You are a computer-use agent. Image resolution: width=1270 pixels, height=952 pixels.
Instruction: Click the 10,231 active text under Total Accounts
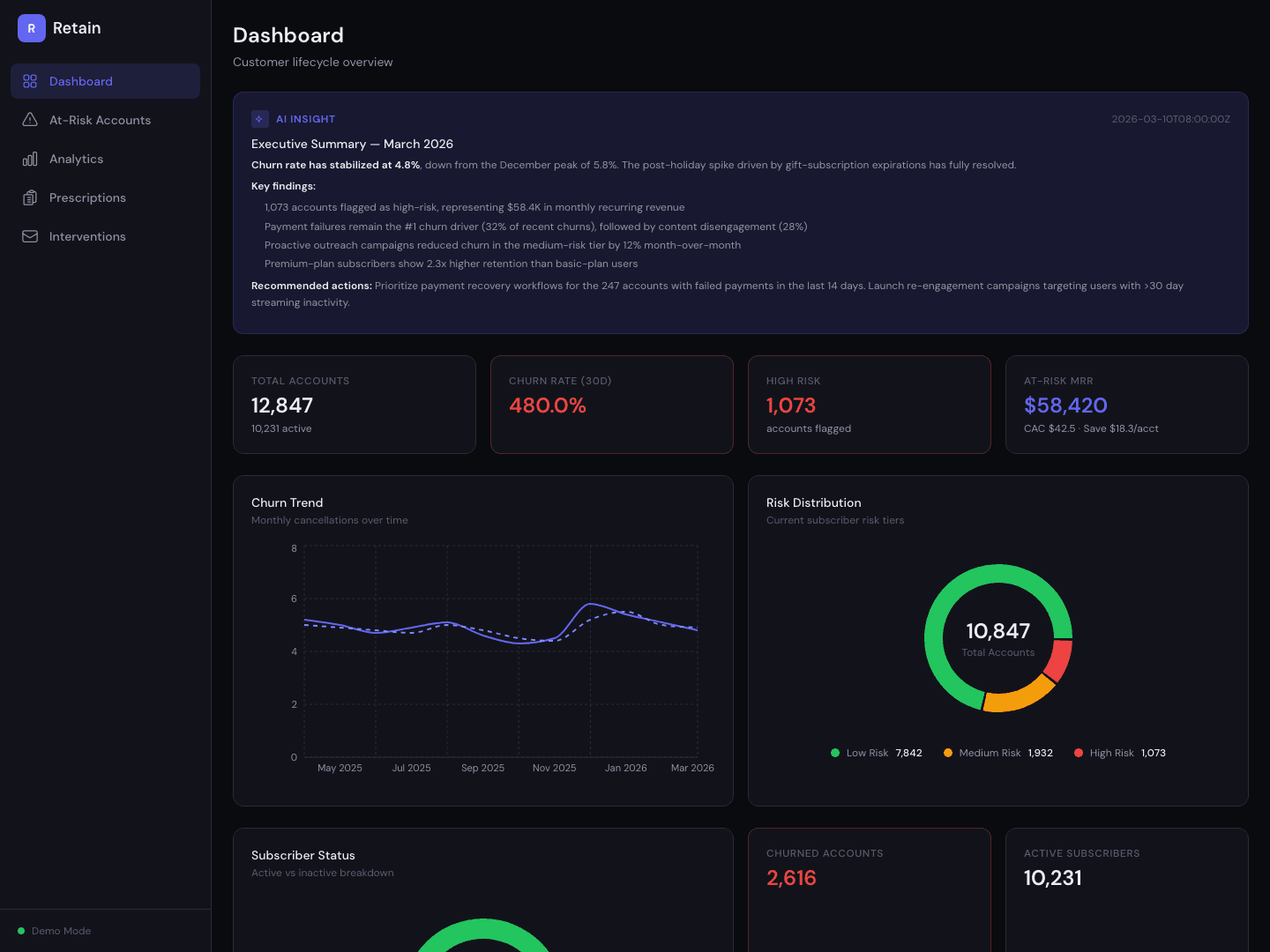[x=281, y=428]
